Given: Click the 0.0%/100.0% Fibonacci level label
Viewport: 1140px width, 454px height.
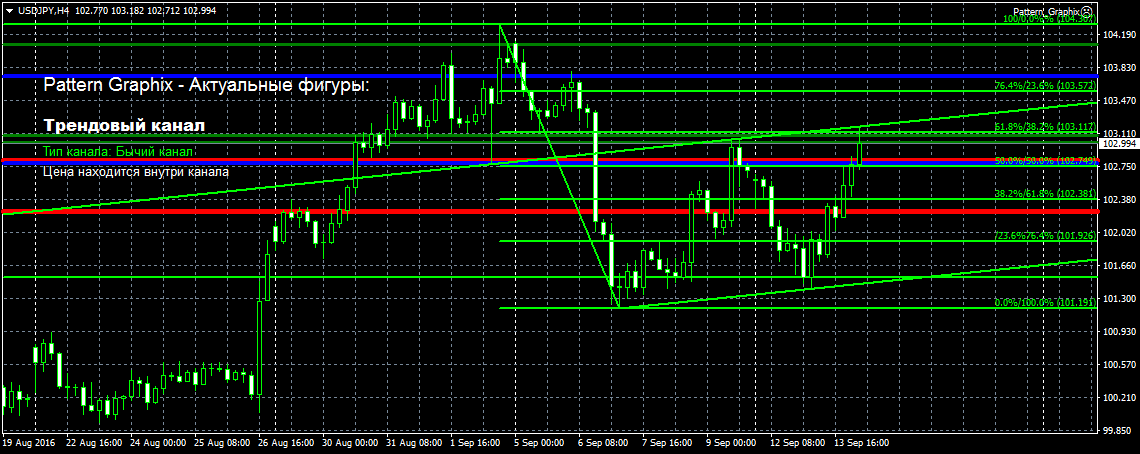Looking at the screenshot, I should coord(1043,303).
